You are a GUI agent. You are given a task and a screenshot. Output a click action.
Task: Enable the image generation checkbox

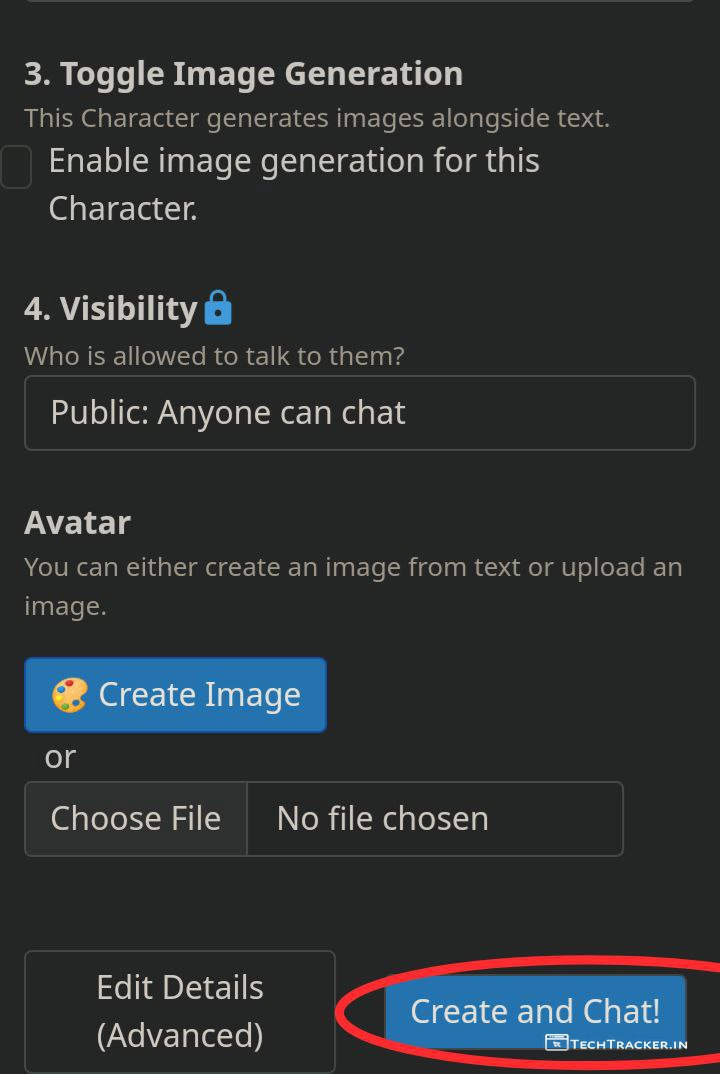tap(16, 166)
